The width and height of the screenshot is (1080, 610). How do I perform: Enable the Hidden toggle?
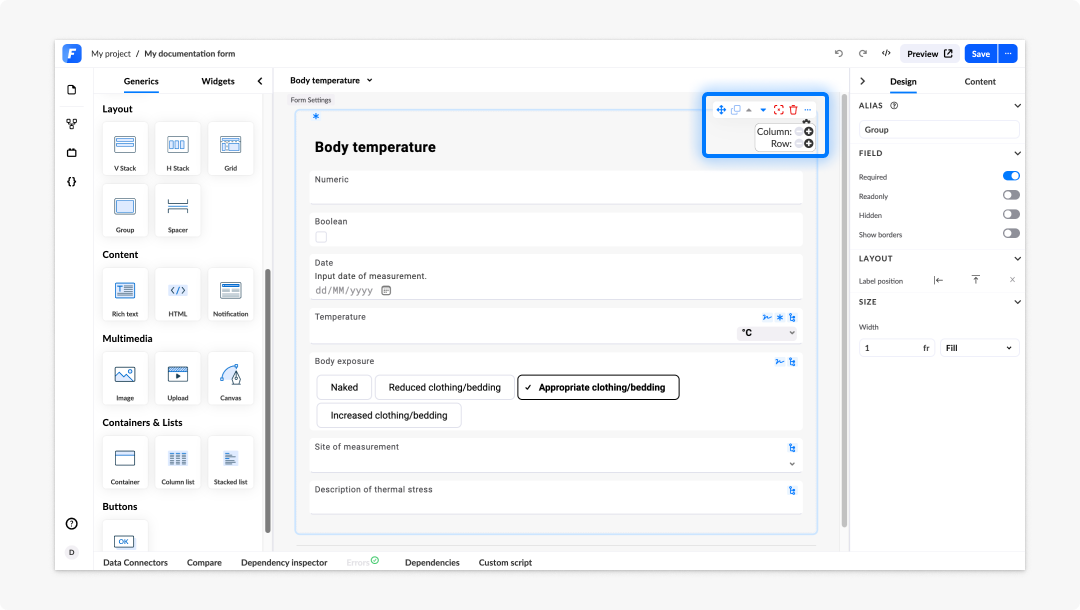click(x=1011, y=215)
